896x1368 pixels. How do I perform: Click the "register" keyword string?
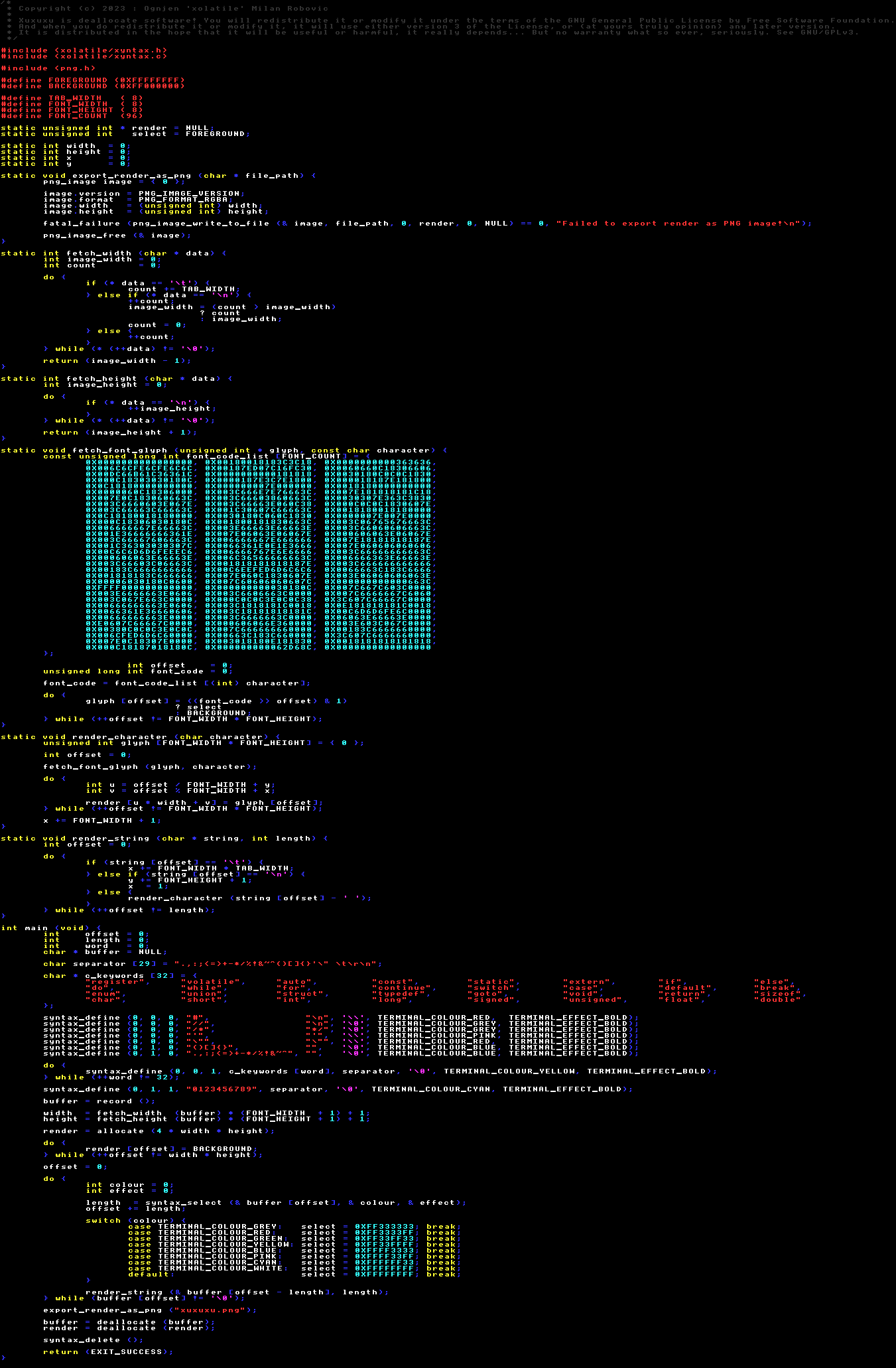(x=114, y=982)
